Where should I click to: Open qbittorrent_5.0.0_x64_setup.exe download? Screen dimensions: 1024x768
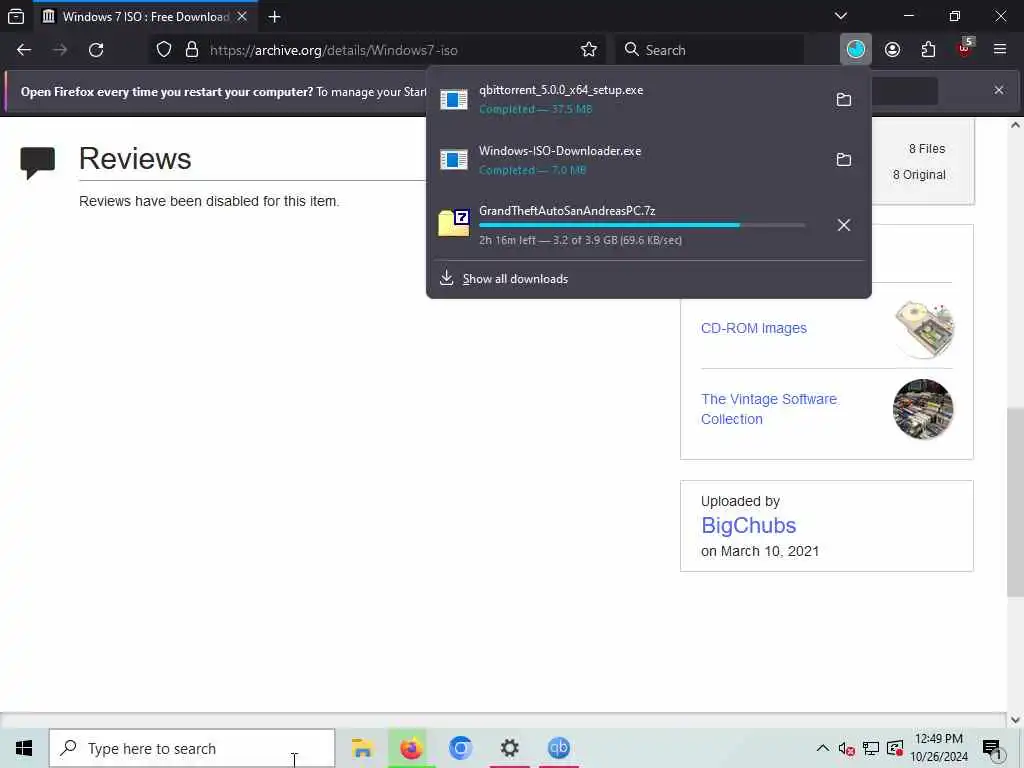pyautogui.click(x=627, y=99)
